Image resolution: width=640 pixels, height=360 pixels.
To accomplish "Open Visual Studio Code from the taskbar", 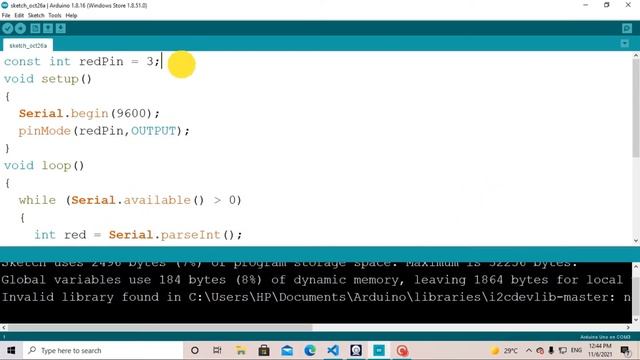I will (333, 351).
